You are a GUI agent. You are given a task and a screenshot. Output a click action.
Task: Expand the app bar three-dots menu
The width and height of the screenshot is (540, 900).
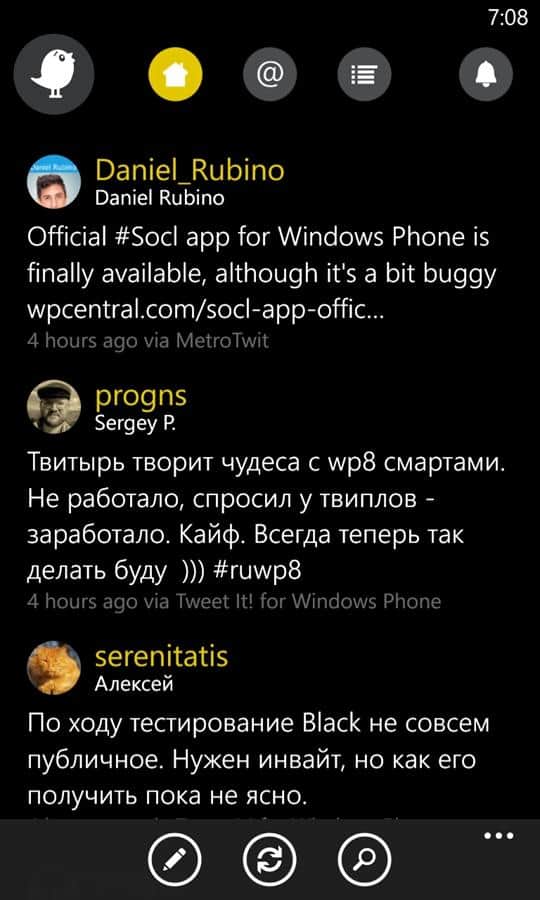coord(498,836)
